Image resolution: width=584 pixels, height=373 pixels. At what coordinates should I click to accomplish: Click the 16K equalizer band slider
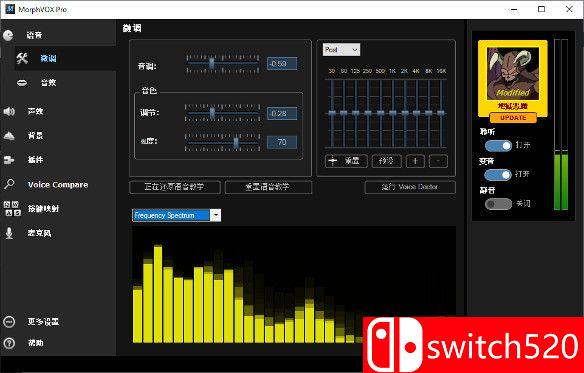pos(441,113)
